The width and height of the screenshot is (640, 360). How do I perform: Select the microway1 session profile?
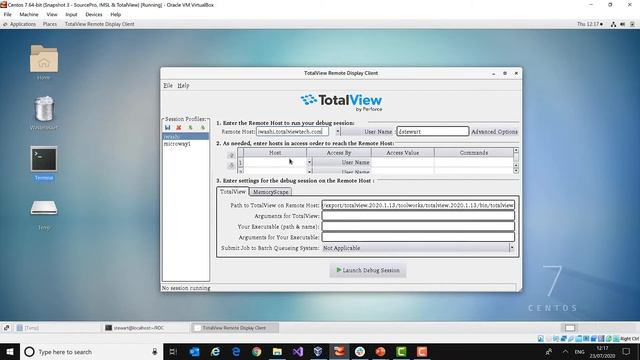coord(186,144)
